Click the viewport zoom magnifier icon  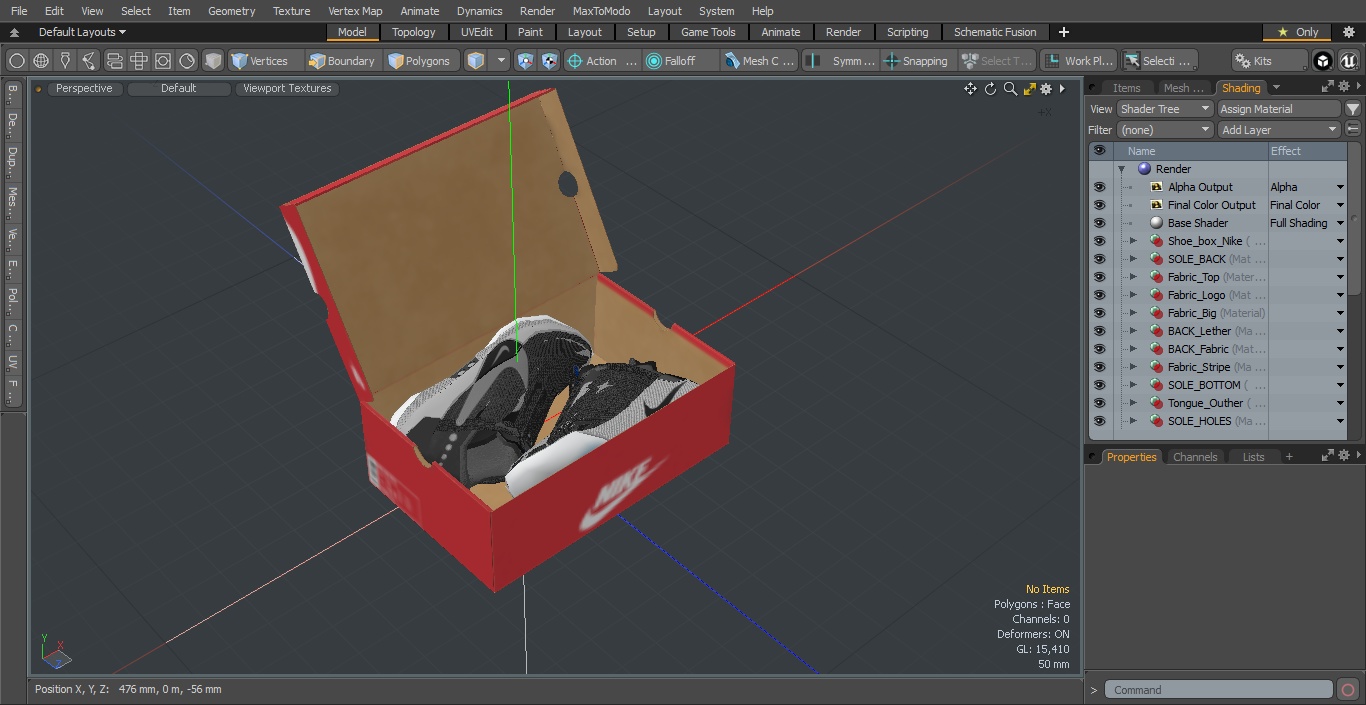click(x=1010, y=89)
